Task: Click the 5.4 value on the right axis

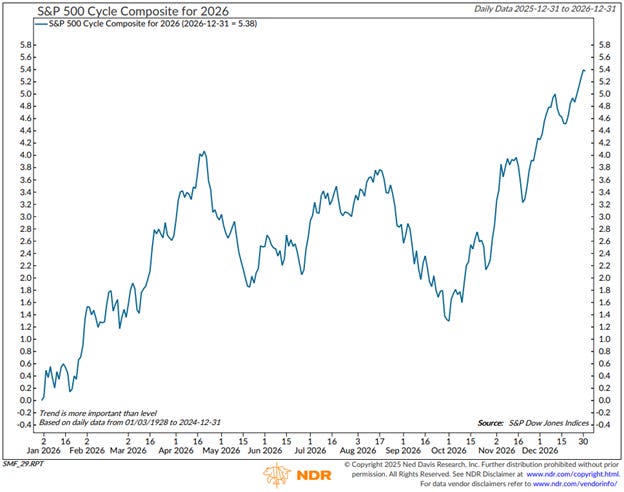Action: (604, 70)
